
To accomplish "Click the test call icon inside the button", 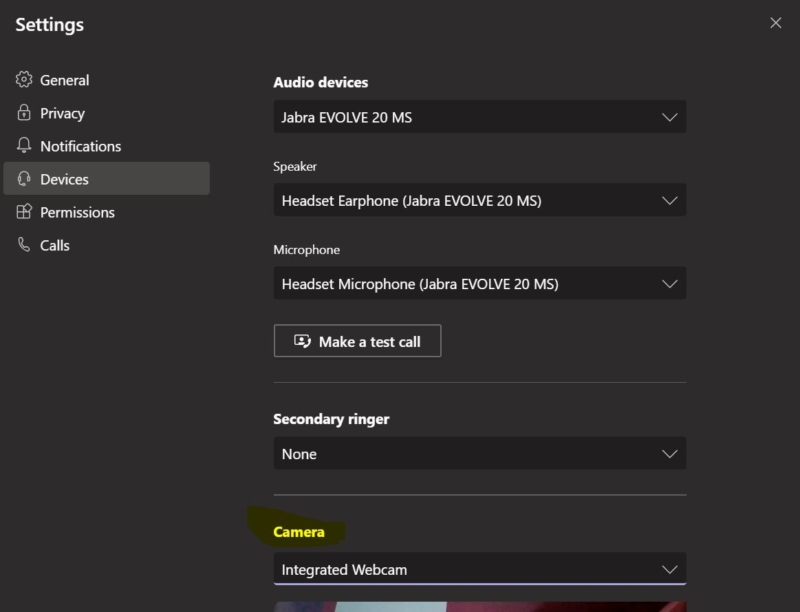I will [x=300, y=340].
